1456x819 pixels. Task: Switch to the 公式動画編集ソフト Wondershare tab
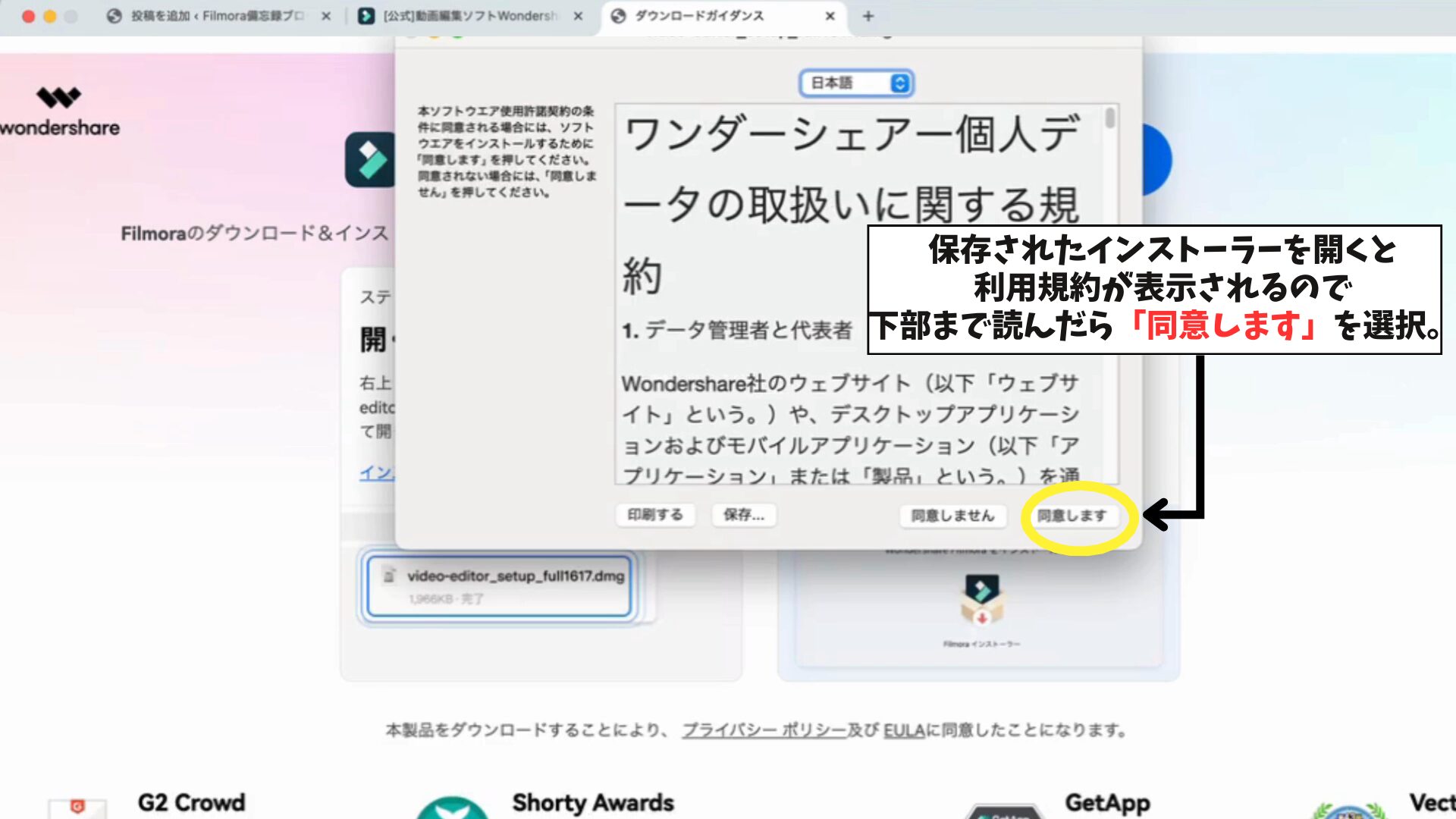point(470,16)
